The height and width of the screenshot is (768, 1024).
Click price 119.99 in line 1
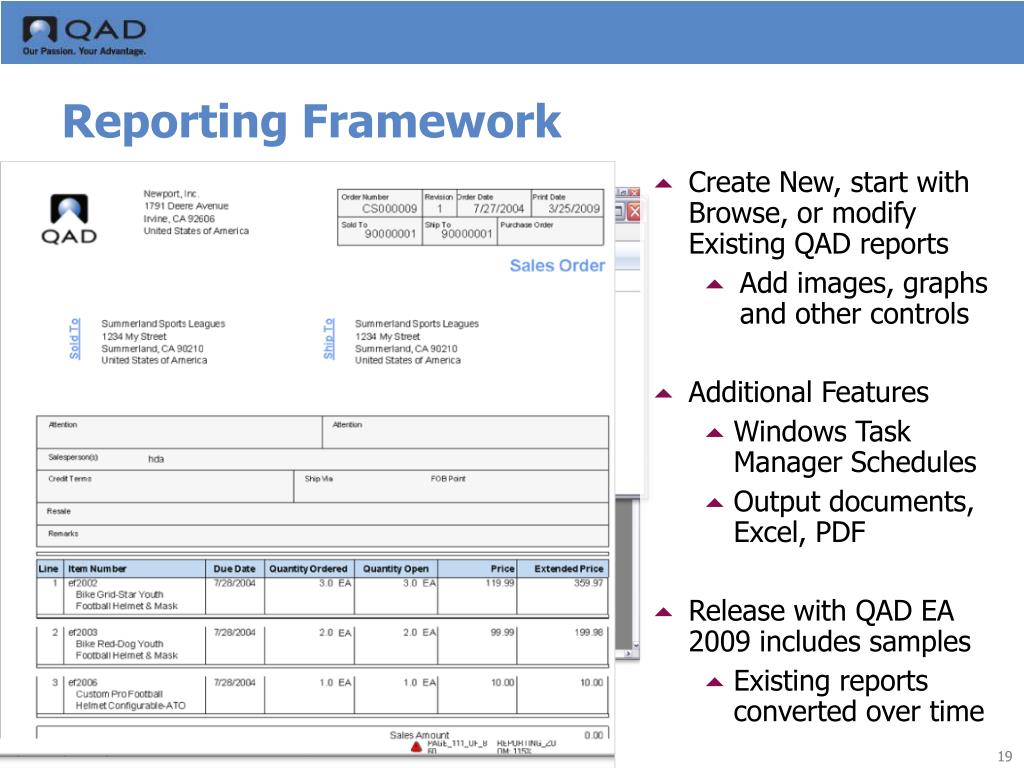click(500, 583)
